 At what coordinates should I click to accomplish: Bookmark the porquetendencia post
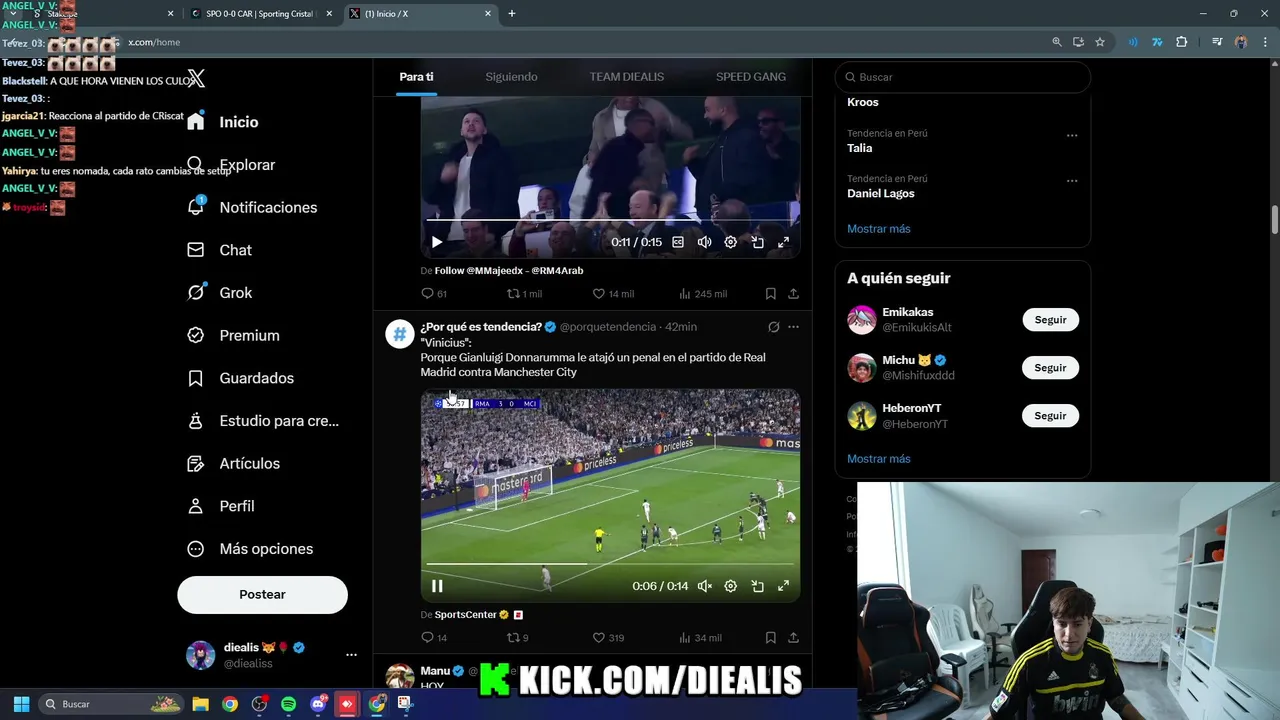coord(770,638)
